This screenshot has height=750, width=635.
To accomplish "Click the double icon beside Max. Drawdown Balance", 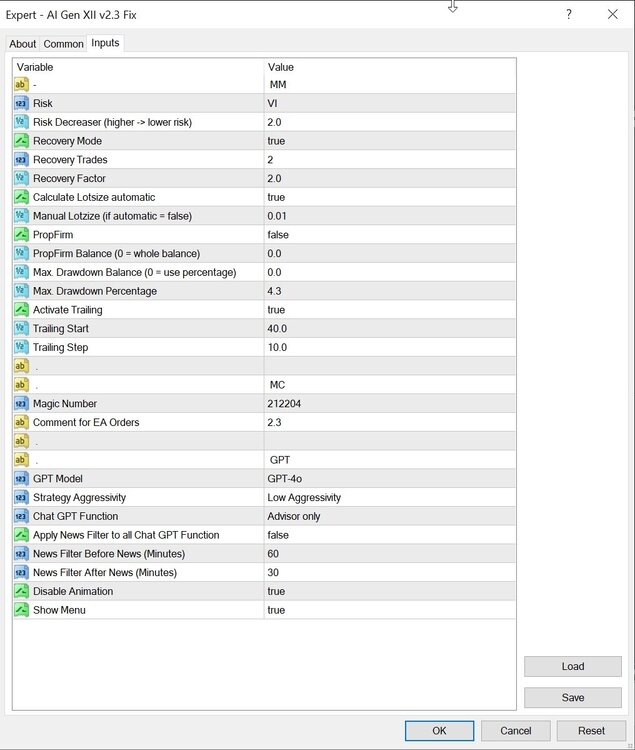I will tap(21, 272).
